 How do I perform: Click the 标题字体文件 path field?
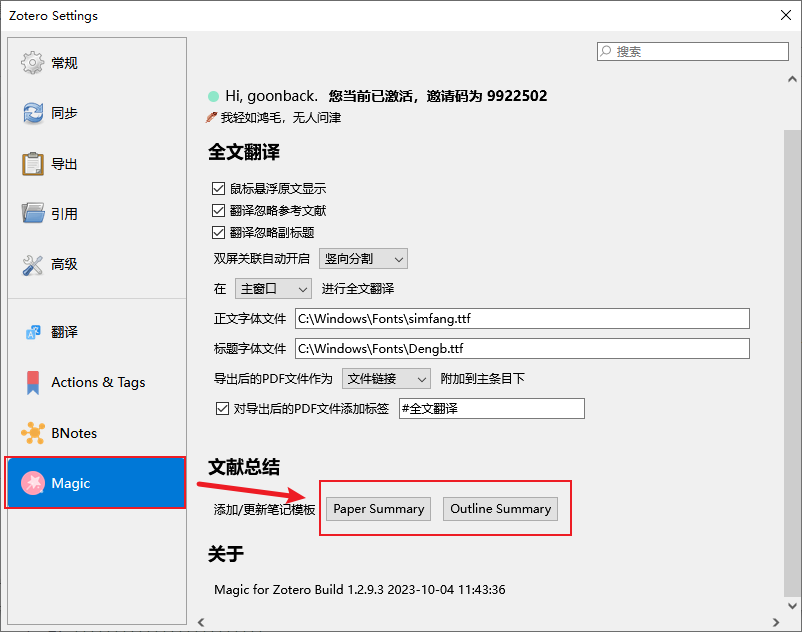pos(522,349)
